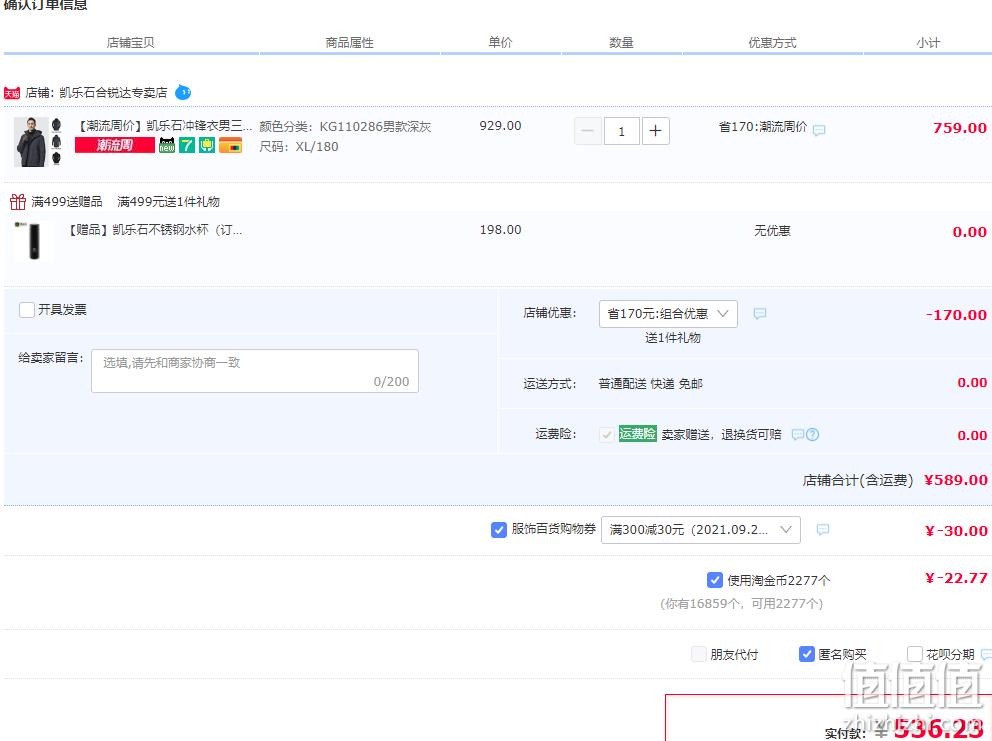The image size is (992, 741).
Task: Open the 凯乐石合锐达专卖店 shop link
Action: pos(113,92)
